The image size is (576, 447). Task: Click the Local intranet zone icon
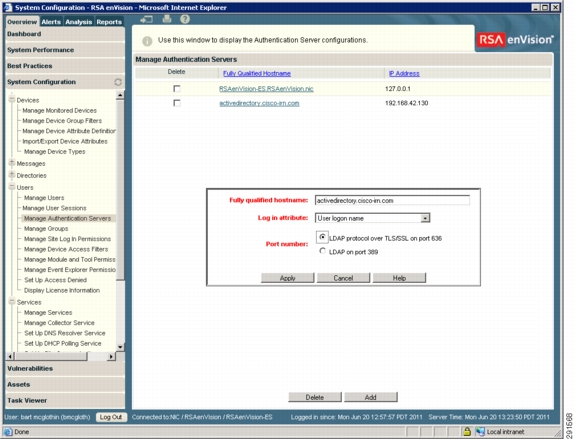(x=480, y=432)
